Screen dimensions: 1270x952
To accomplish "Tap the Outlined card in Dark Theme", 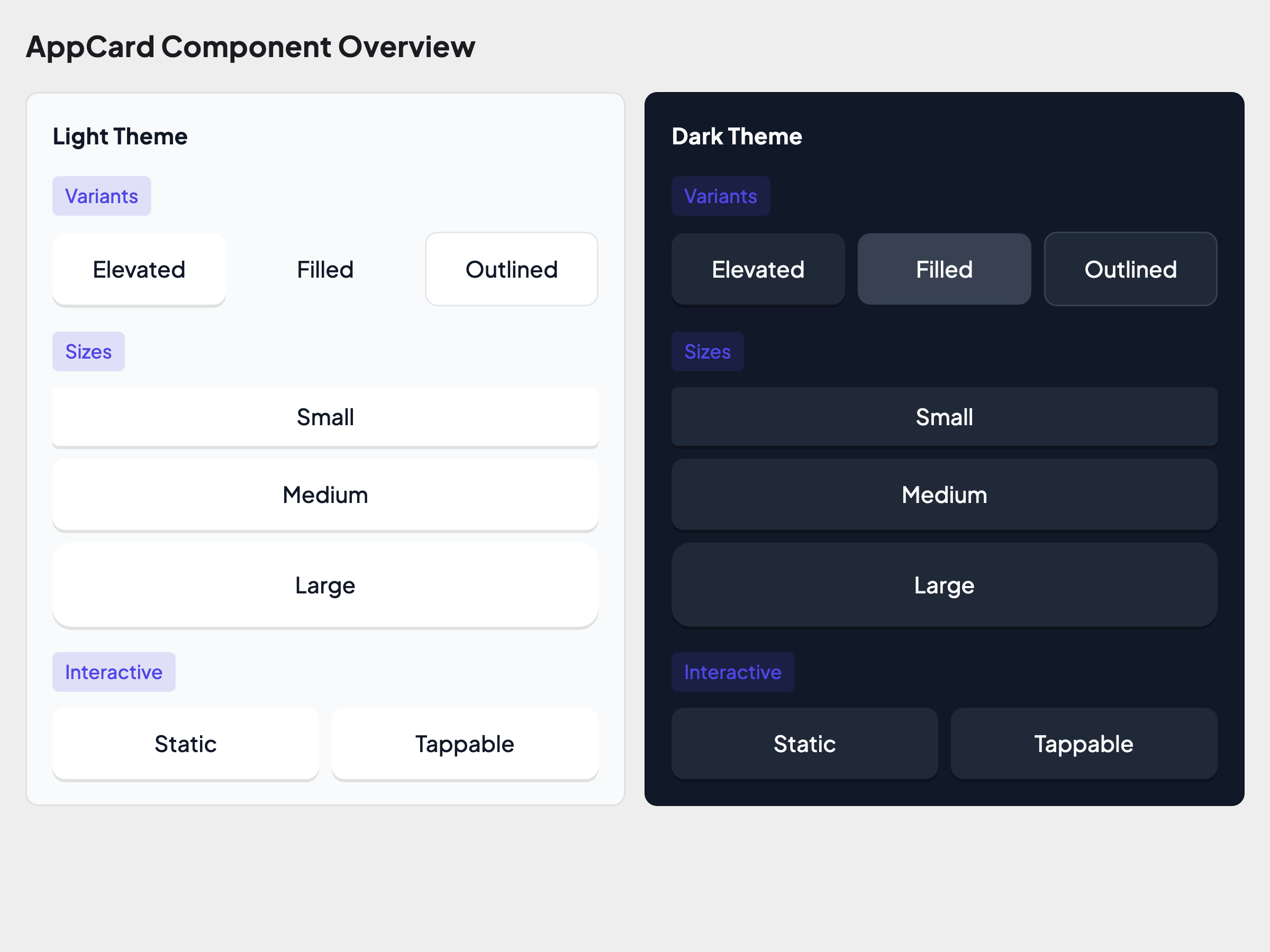I will pos(1130,269).
